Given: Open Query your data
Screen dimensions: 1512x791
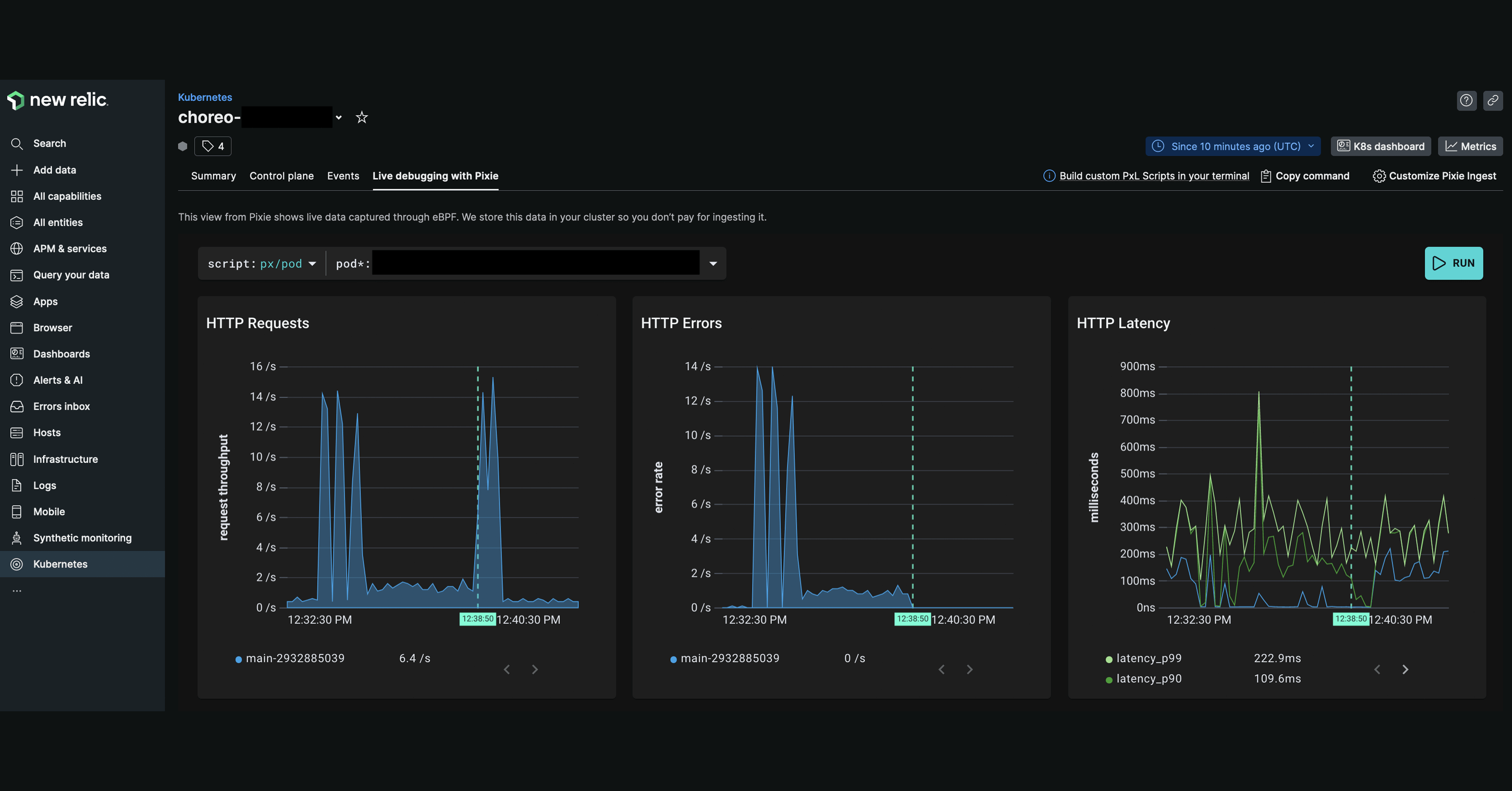Looking at the screenshot, I should (x=71, y=274).
